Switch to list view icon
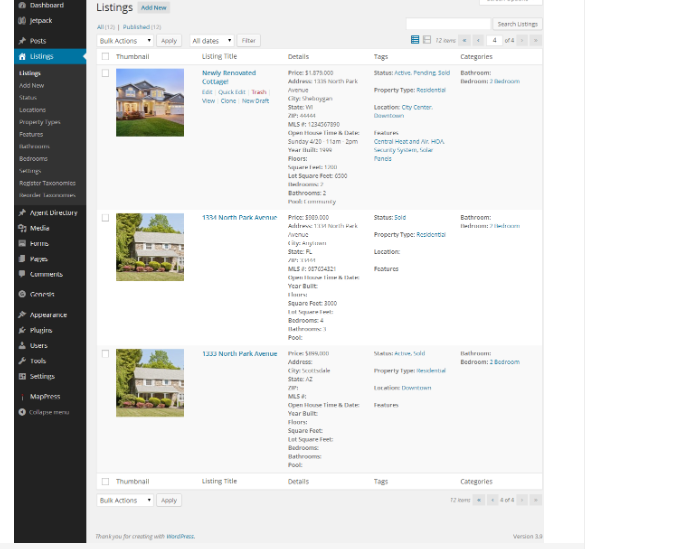This screenshot has height=549, width=688. coord(415,40)
